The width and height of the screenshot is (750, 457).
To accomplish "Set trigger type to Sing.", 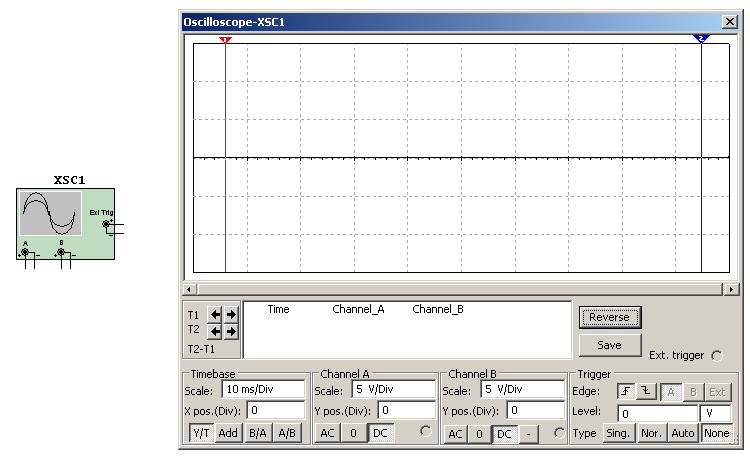I will tap(618, 433).
